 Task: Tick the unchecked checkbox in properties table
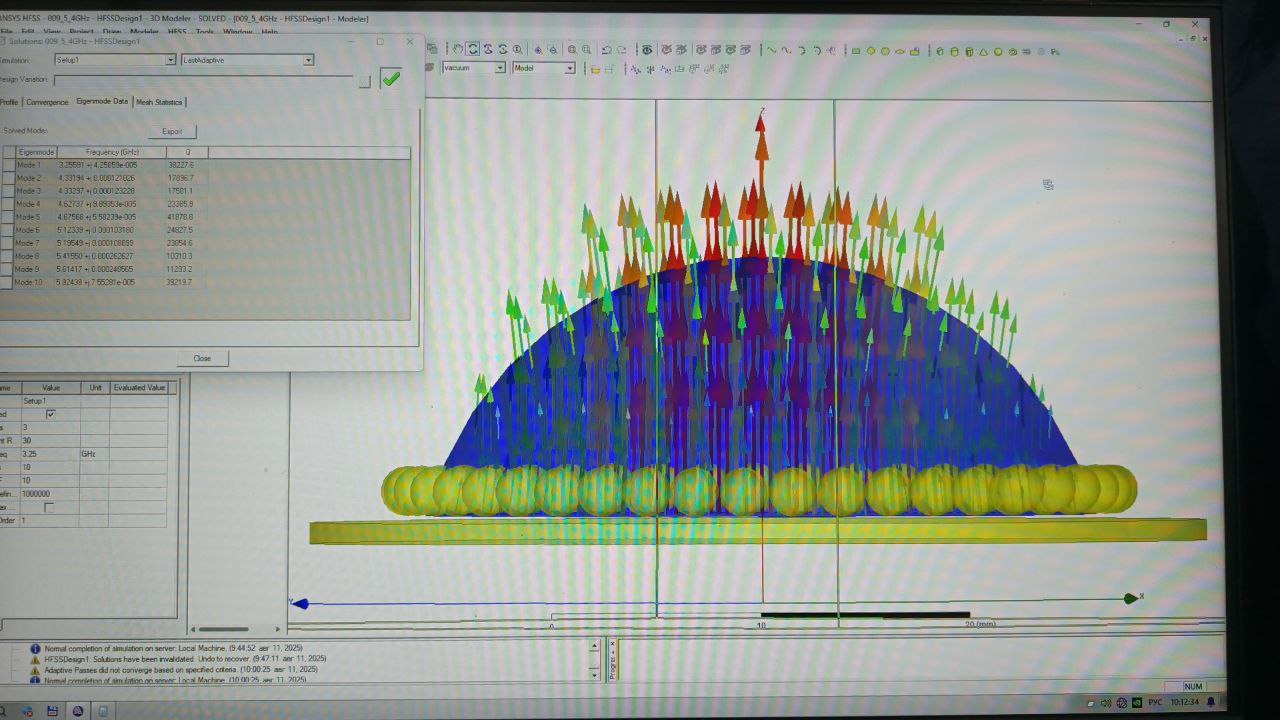point(49,507)
